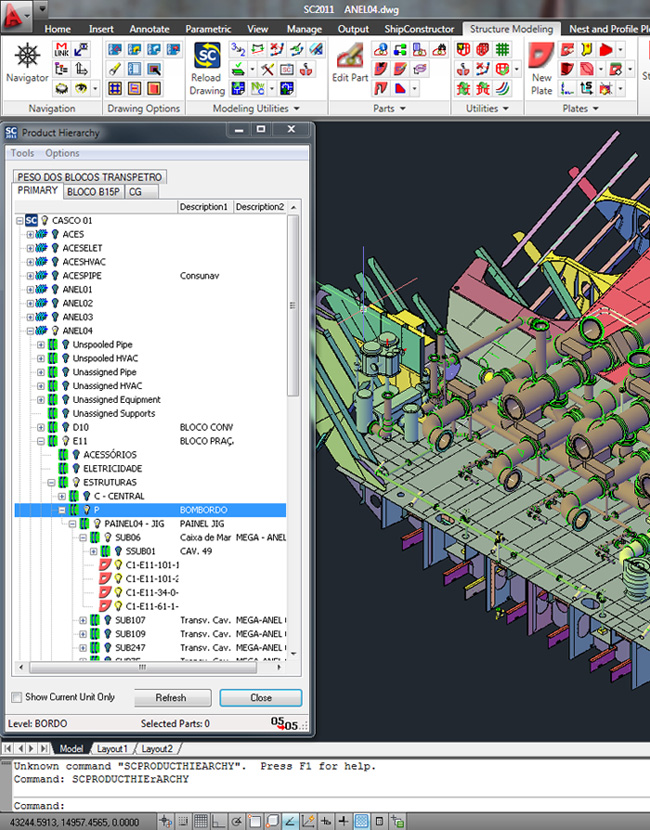Switch to the Annotate ribbon tab
The width and height of the screenshot is (650, 830).
(149, 29)
